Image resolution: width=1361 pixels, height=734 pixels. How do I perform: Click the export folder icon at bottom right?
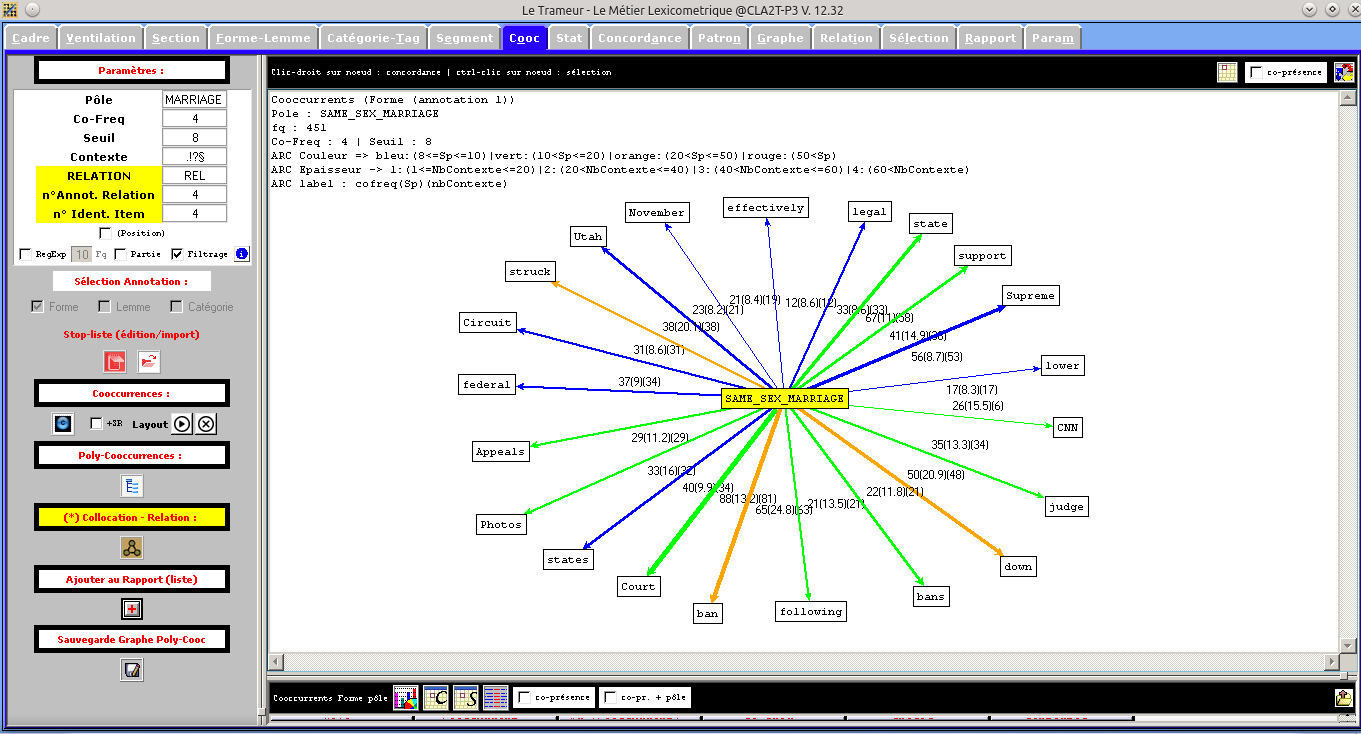[x=1344, y=697]
